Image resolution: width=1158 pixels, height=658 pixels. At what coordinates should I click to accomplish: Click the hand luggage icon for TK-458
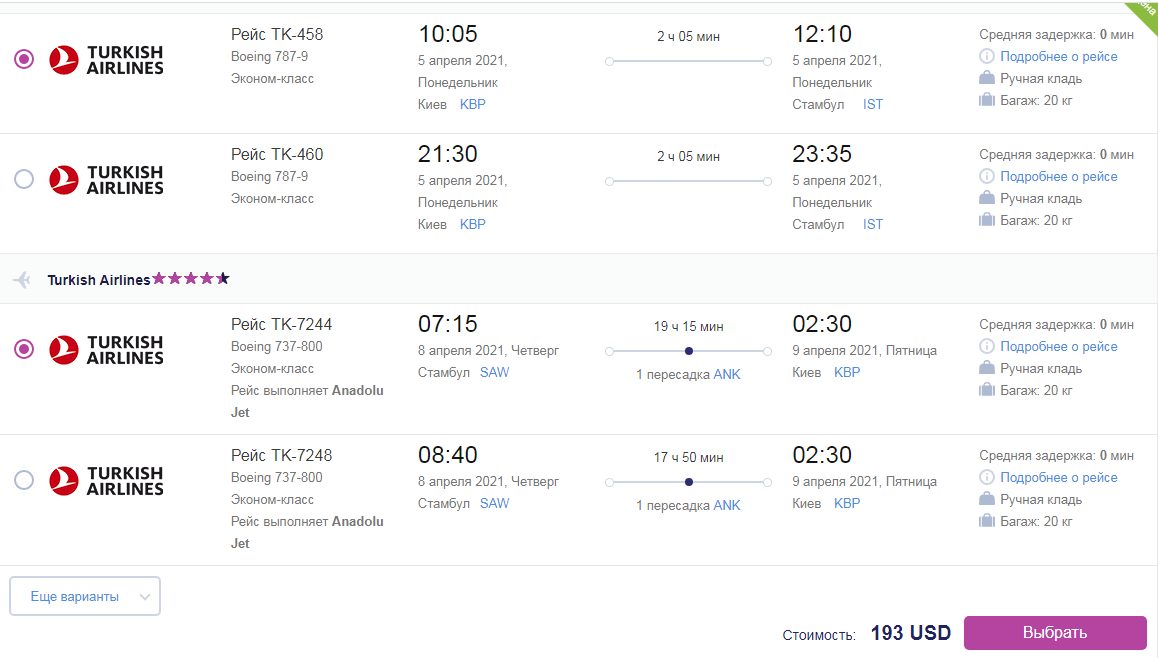pyautogui.click(x=987, y=78)
